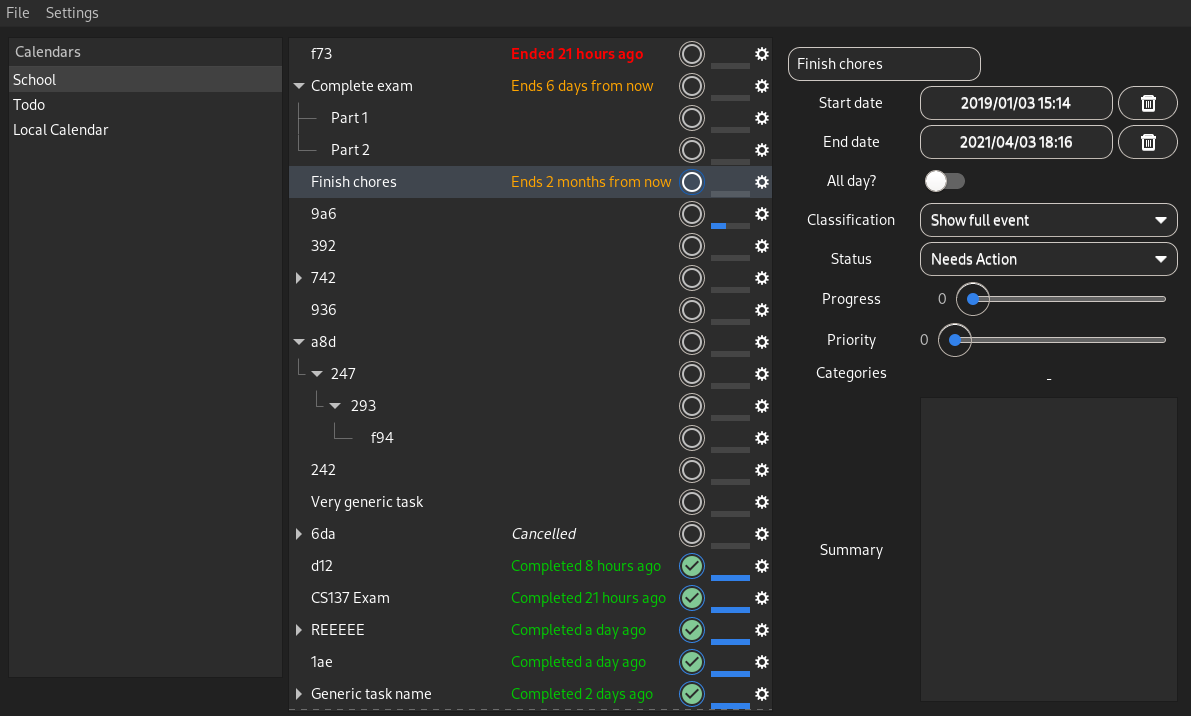
Task: Expand the 742 task tree
Action: (x=298, y=278)
